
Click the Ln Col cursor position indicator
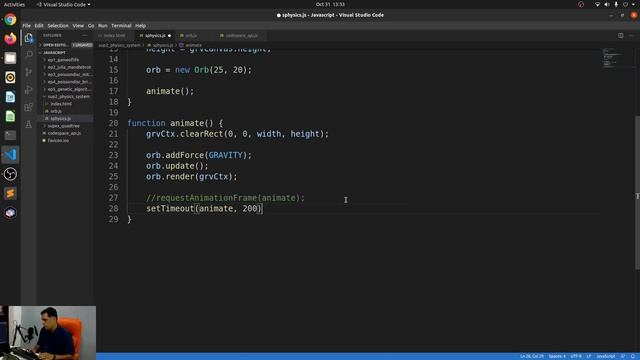coord(531,356)
